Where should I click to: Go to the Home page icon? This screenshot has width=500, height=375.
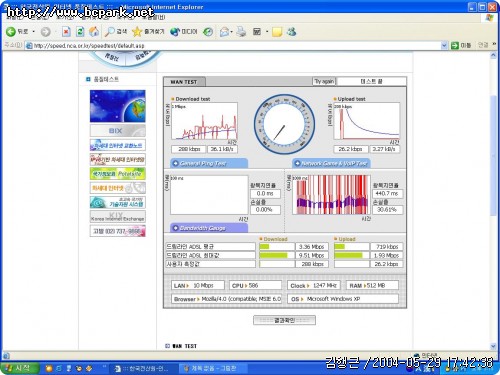click(94, 32)
